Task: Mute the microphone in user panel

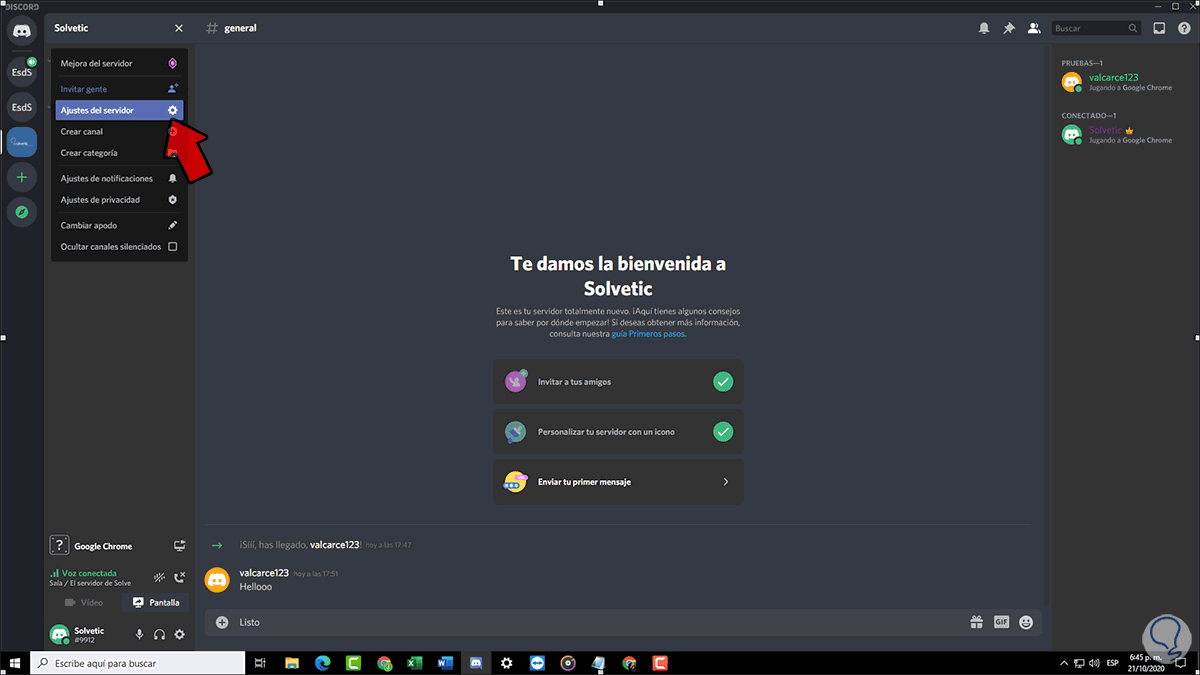Action: point(139,634)
